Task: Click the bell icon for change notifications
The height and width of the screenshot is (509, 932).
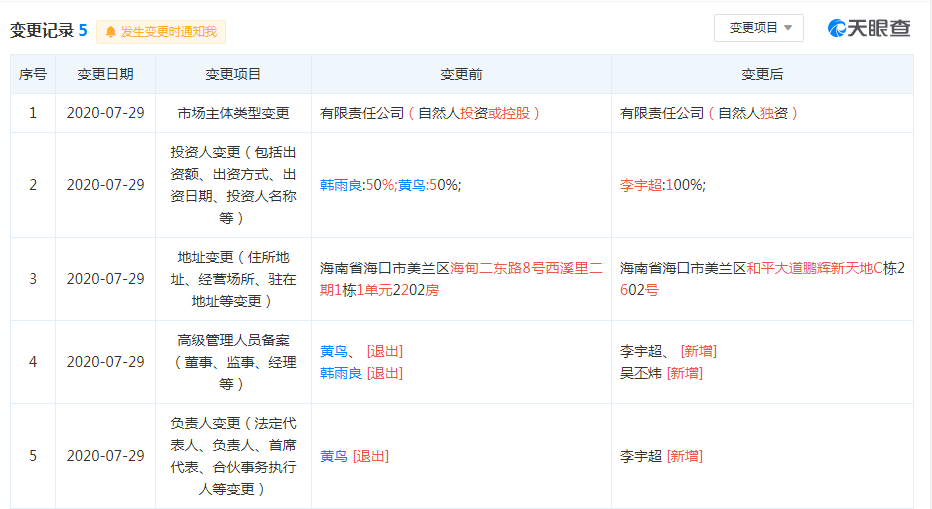Action: tap(110, 32)
